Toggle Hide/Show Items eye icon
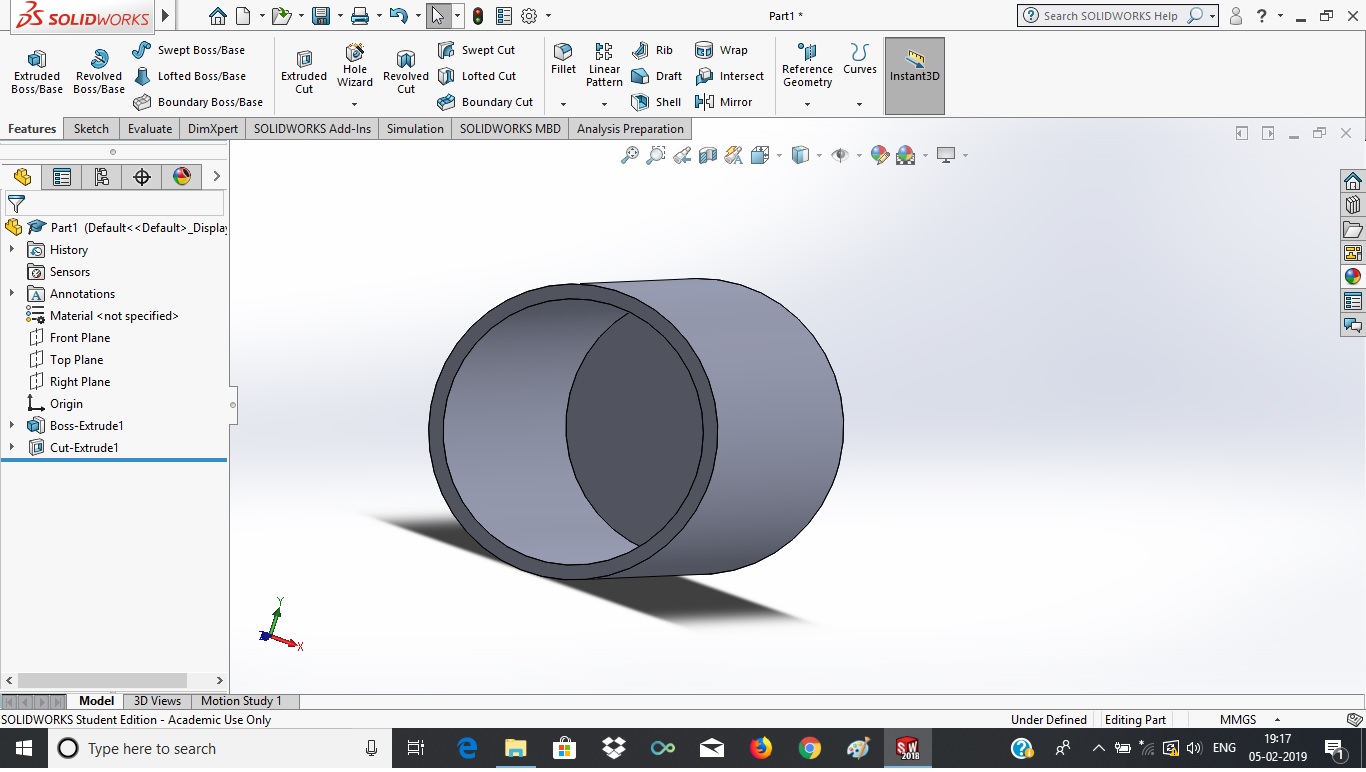1366x772 pixels. (840, 155)
